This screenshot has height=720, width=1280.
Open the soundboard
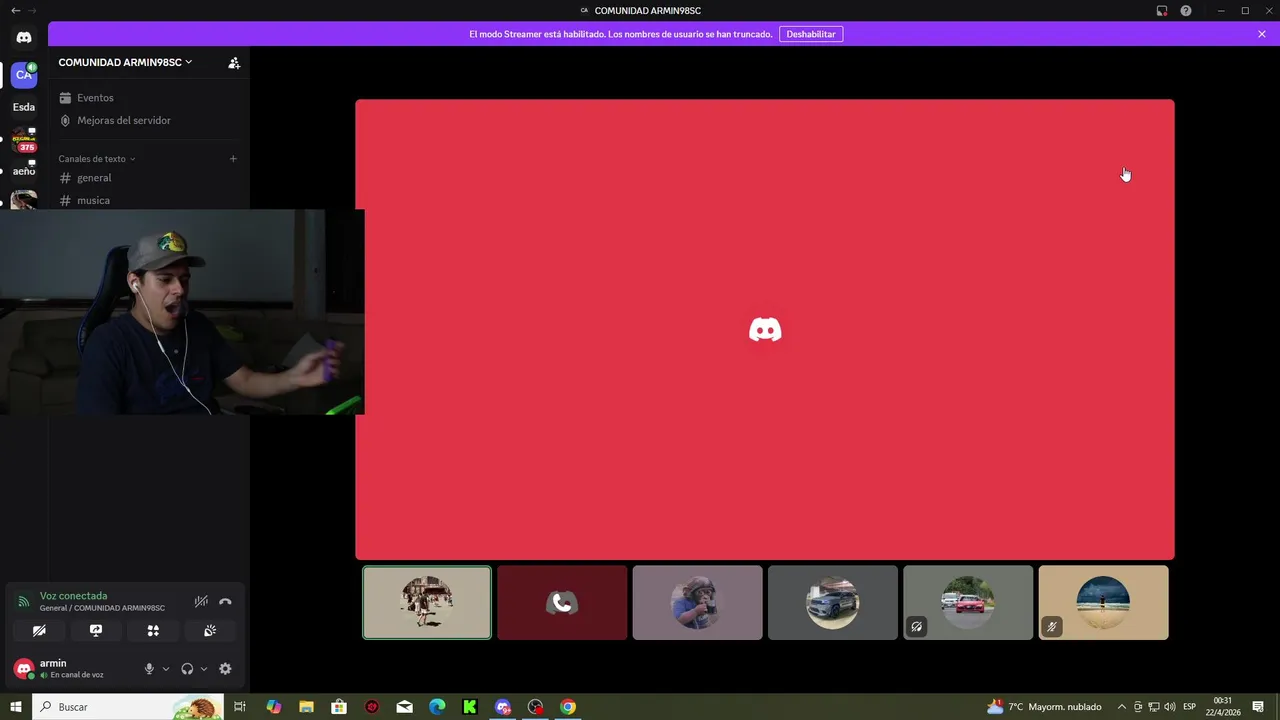click(210, 631)
